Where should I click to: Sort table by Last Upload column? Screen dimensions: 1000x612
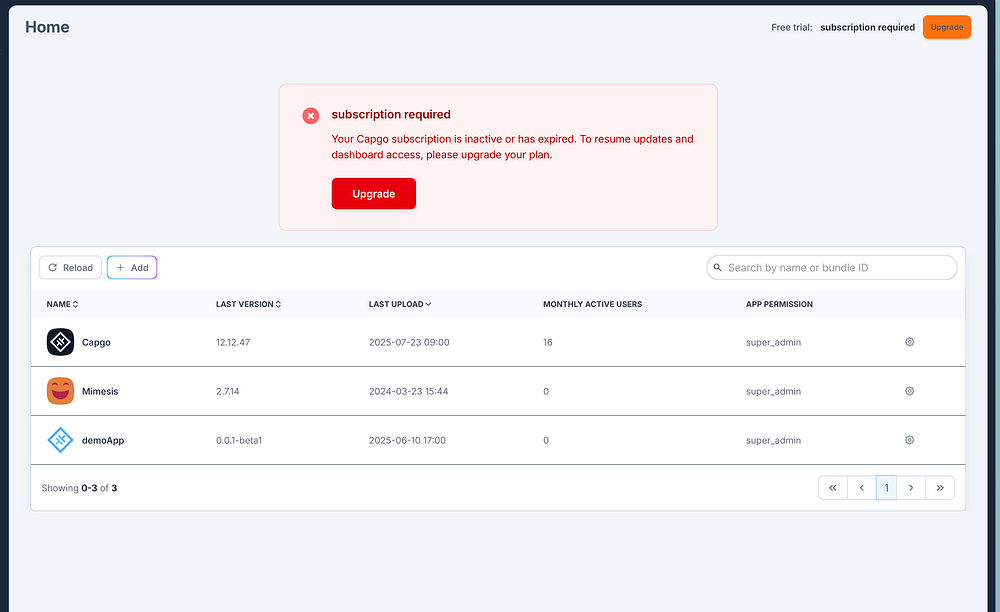pos(400,304)
